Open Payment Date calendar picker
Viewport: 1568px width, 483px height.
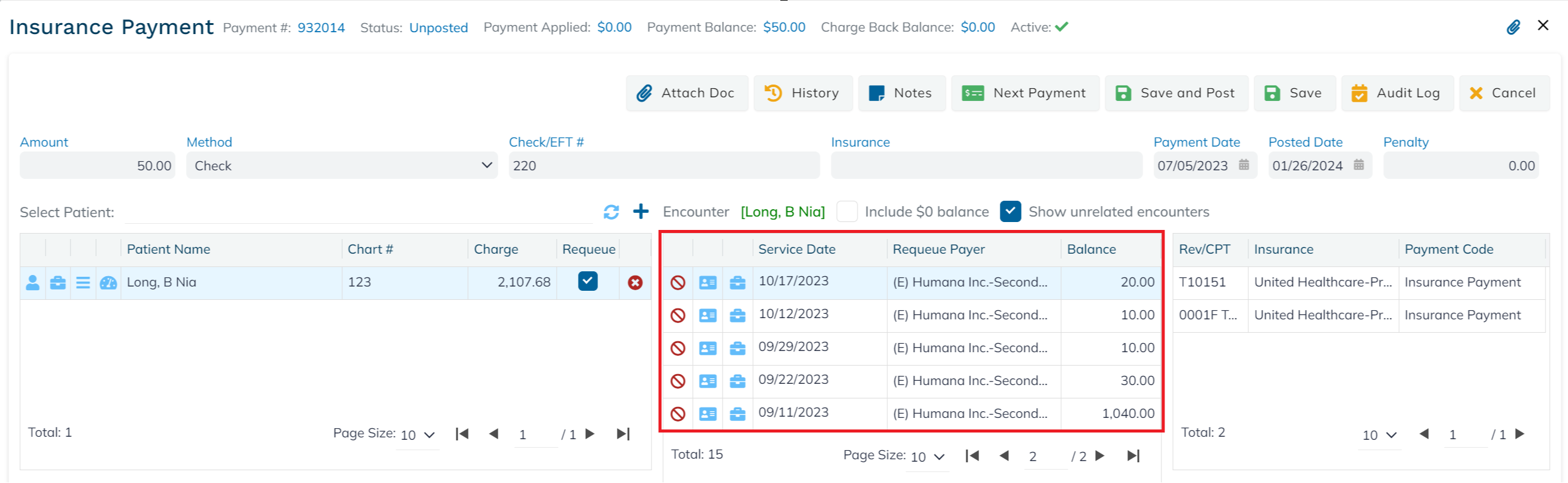click(x=1244, y=165)
